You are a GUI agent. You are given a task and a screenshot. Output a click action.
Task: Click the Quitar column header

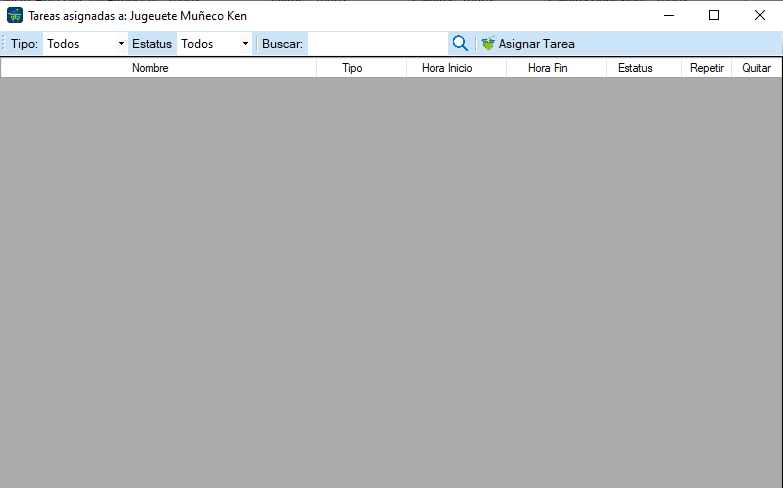[757, 68]
